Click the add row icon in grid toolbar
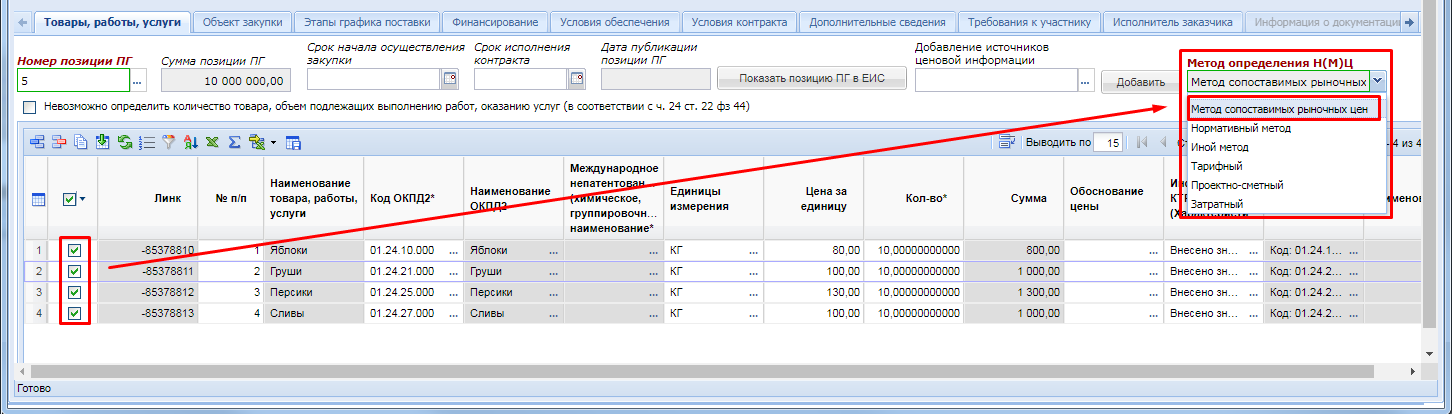The width and height of the screenshot is (1452, 414). coord(37,143)
